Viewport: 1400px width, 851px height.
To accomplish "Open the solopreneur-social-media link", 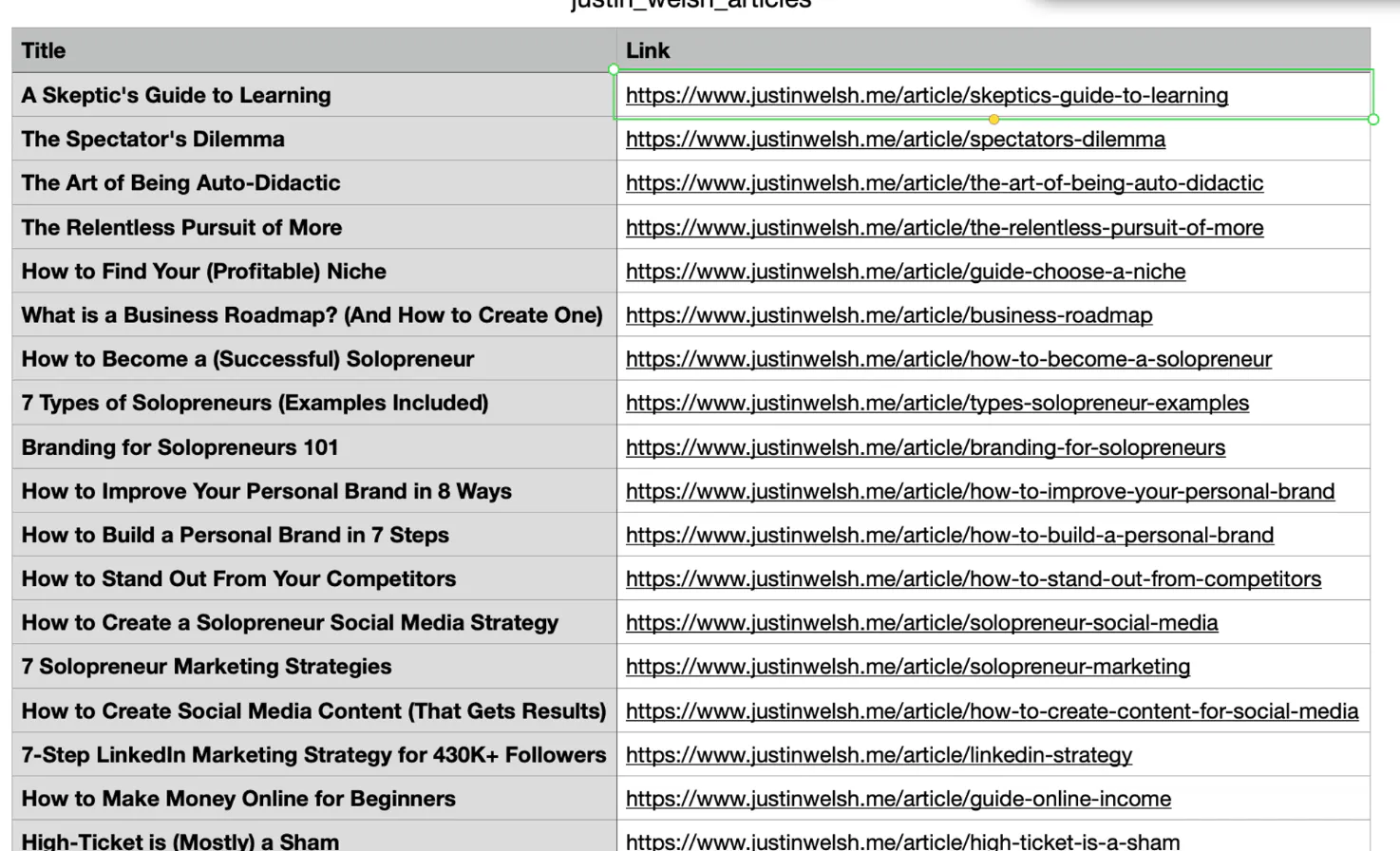I will tap(922, 623).
